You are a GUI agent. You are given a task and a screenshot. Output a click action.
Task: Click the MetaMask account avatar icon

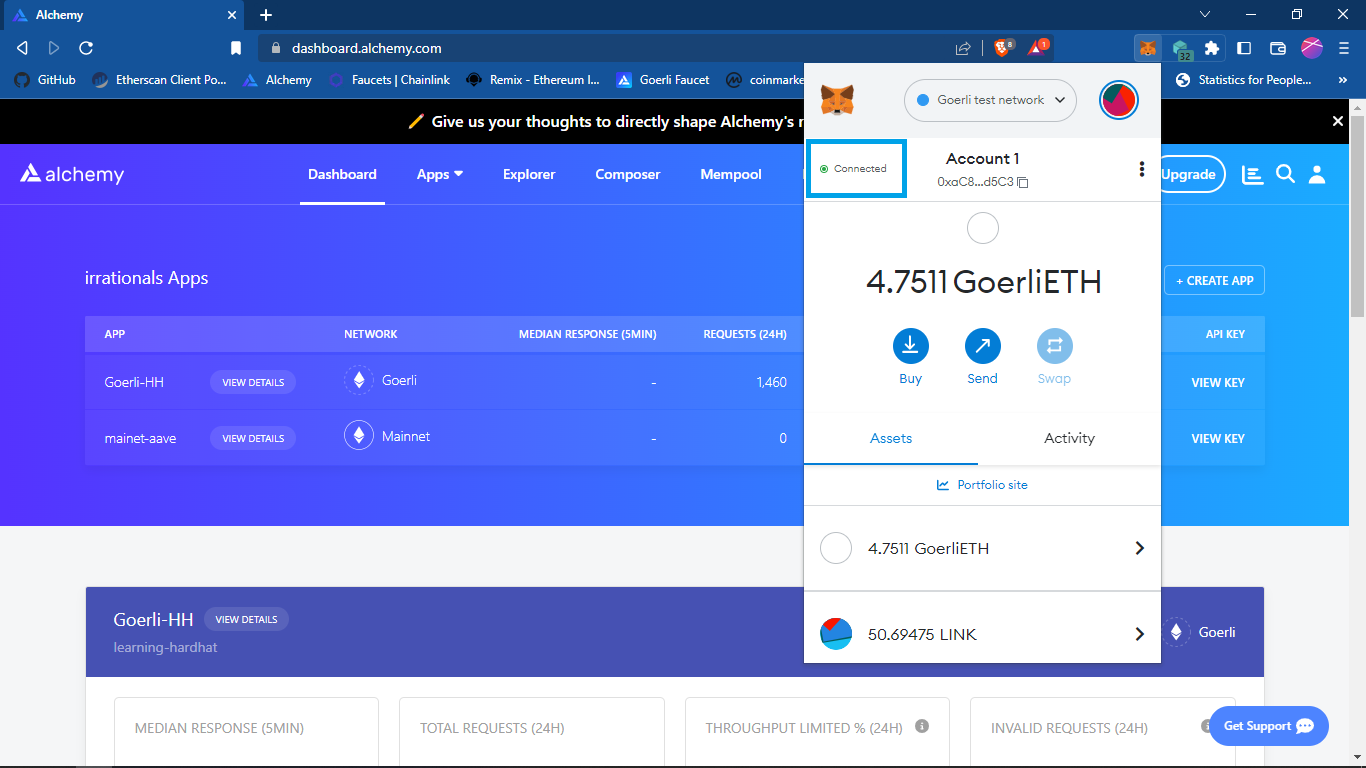click(1119, 100)
